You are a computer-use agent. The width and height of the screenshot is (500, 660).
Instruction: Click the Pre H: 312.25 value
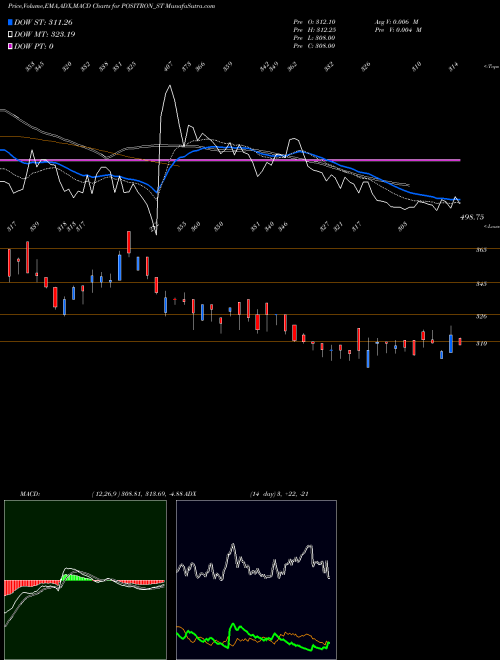tap(314, 30)
